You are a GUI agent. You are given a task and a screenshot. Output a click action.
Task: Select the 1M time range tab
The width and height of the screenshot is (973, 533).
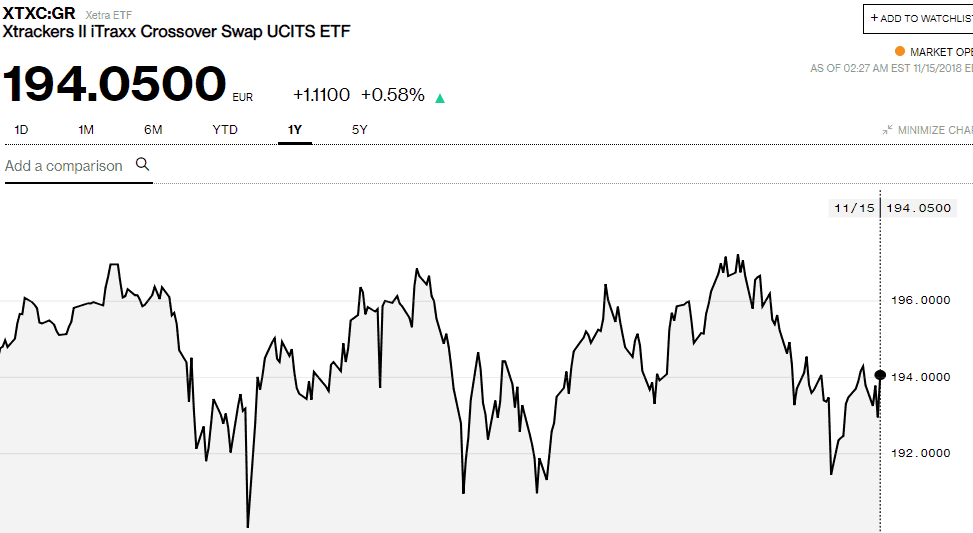coord(86,130)
